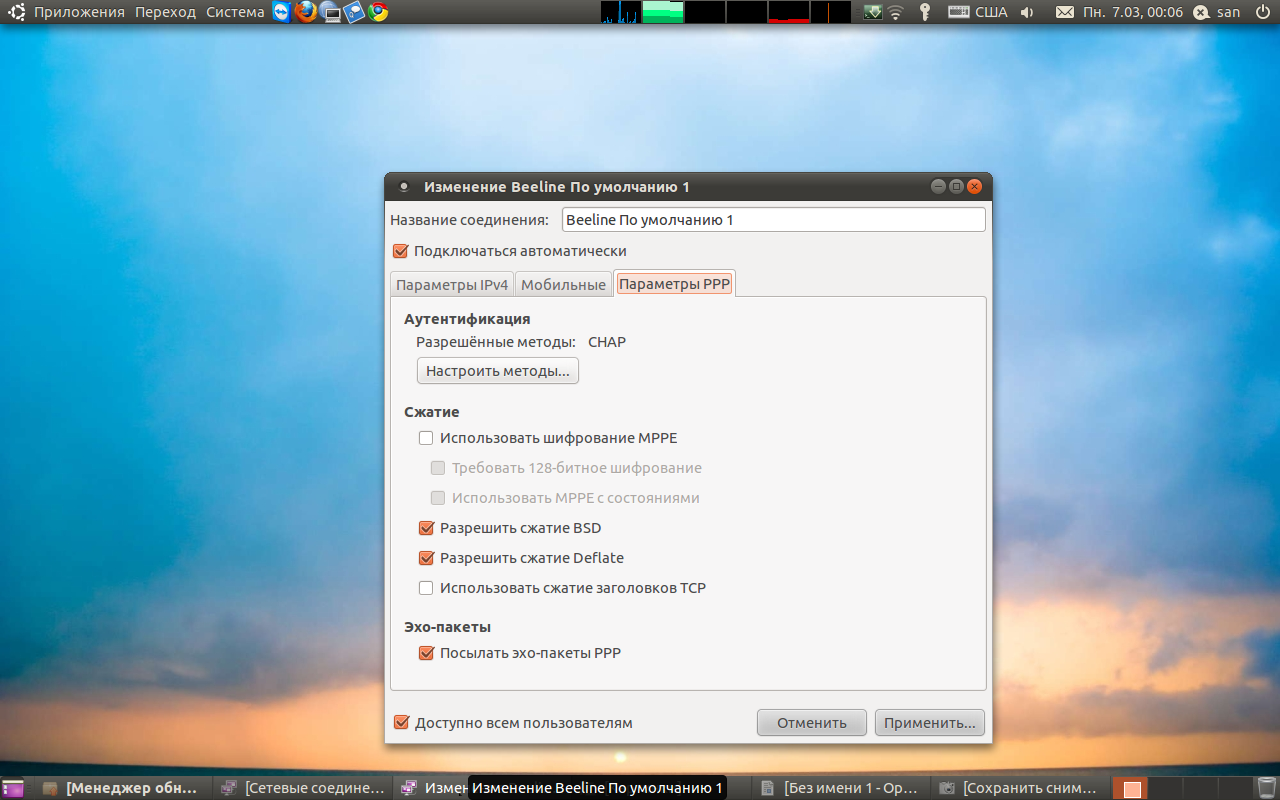This screenshot has width=1280, height=800.
Task: Open the mail envelope indicator
Action: (1064, 12)
